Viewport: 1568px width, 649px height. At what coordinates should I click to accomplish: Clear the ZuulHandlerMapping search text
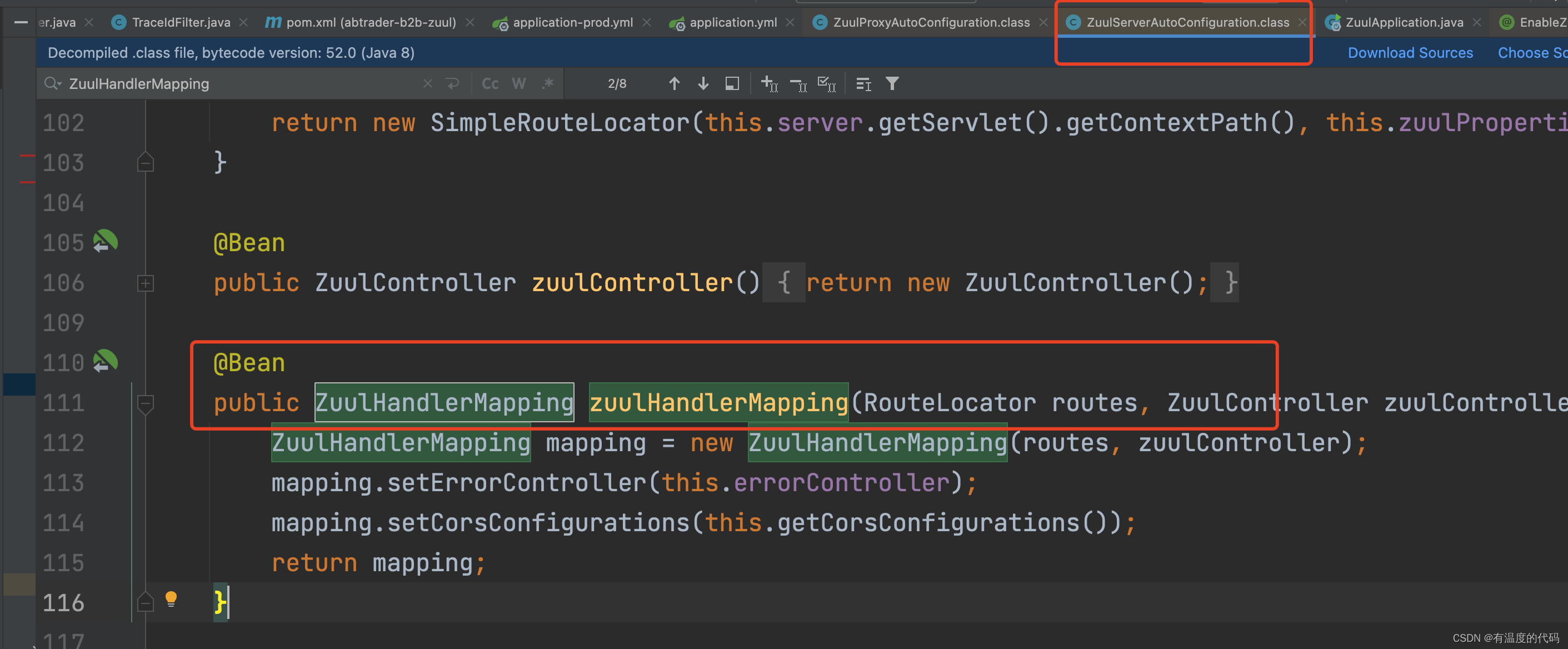(428, 83)
